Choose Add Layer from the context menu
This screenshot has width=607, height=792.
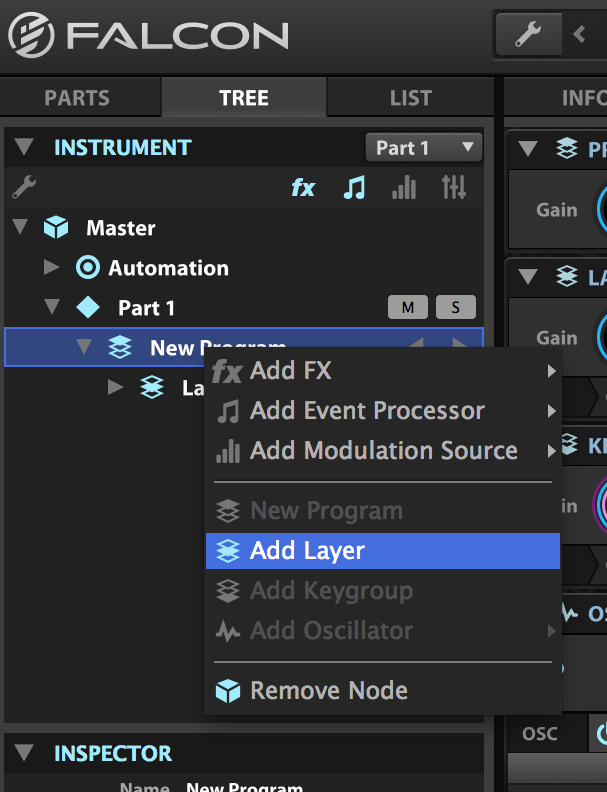(x=383, y=551)
